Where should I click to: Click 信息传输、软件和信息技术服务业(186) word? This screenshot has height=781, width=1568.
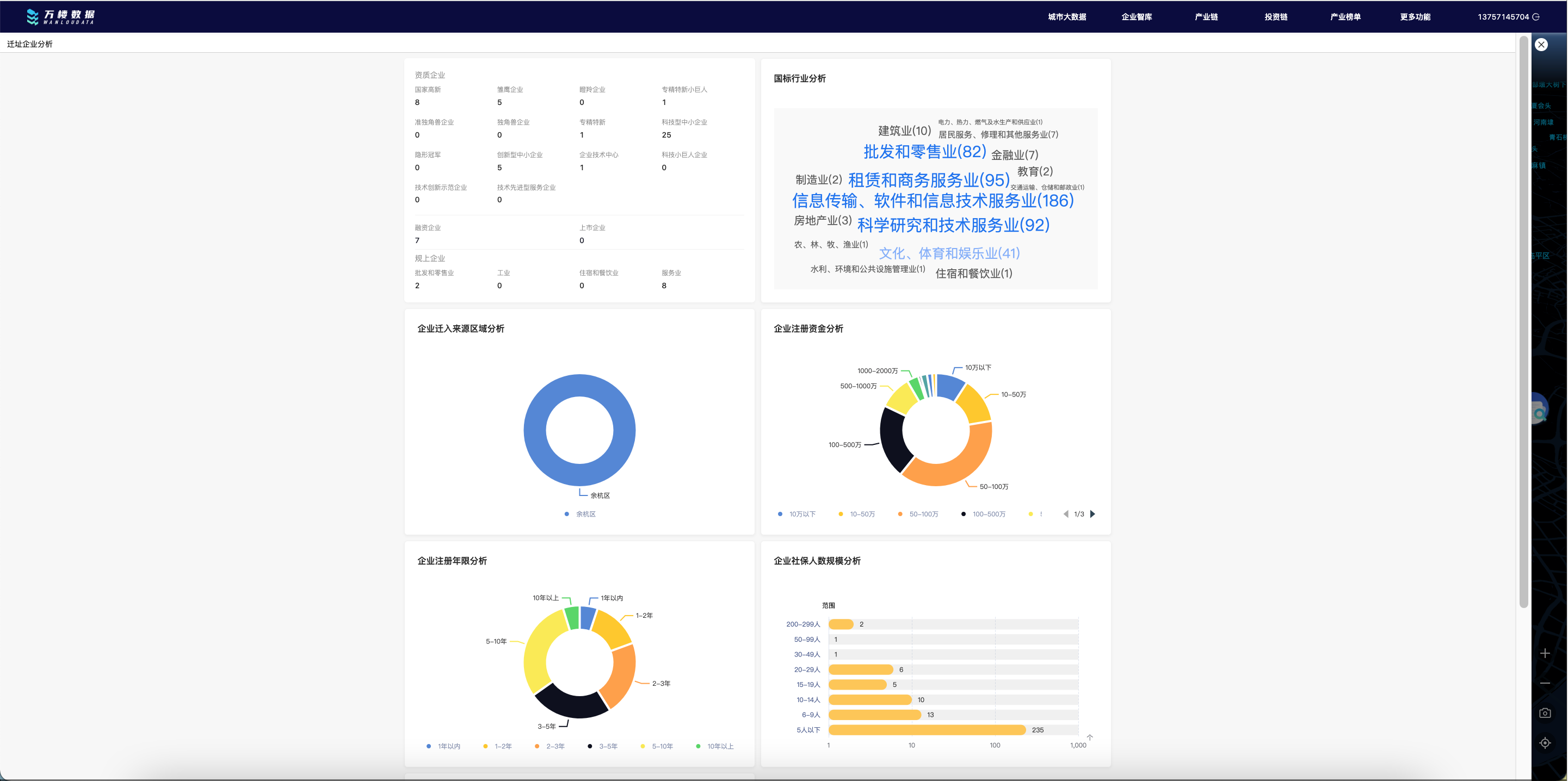[x=933, y=201]
